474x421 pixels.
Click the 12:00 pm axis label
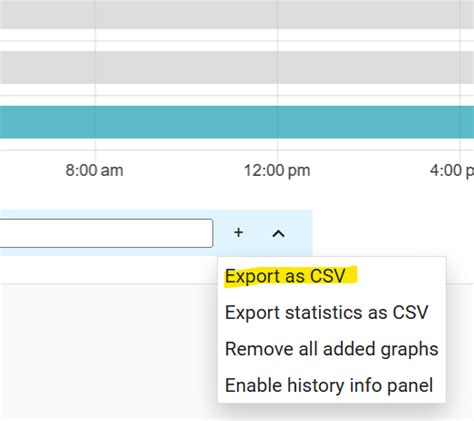[x=277, y=170]
